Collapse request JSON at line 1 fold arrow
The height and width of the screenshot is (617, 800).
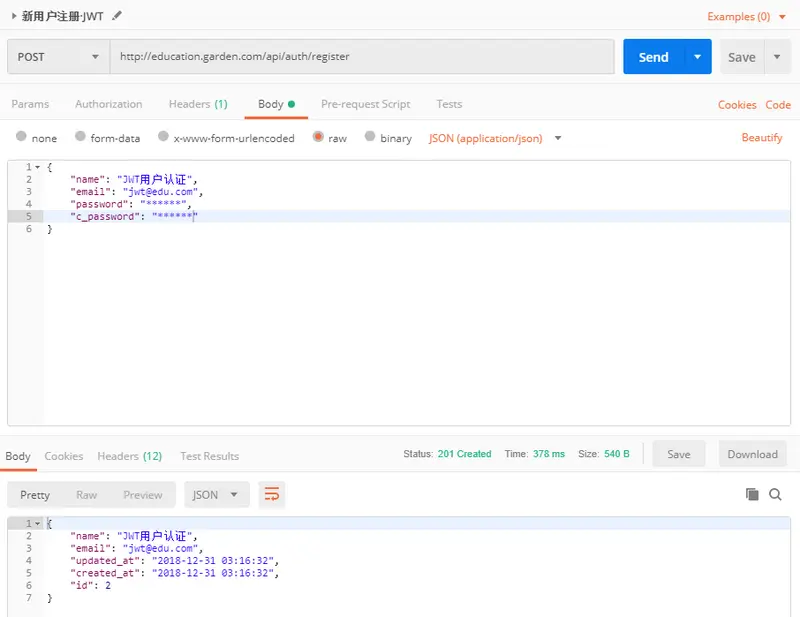coord(37,167)
